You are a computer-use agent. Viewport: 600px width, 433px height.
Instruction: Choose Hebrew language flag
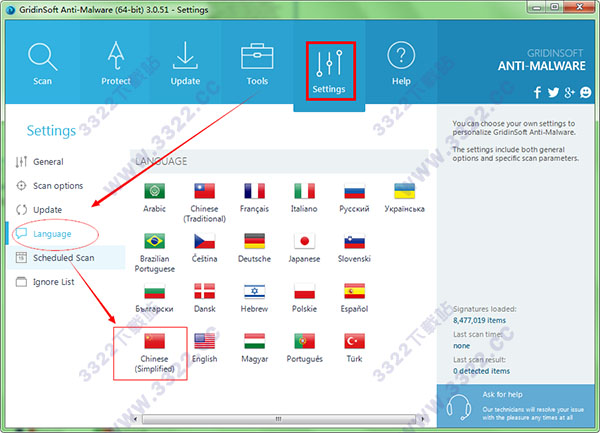254,291
